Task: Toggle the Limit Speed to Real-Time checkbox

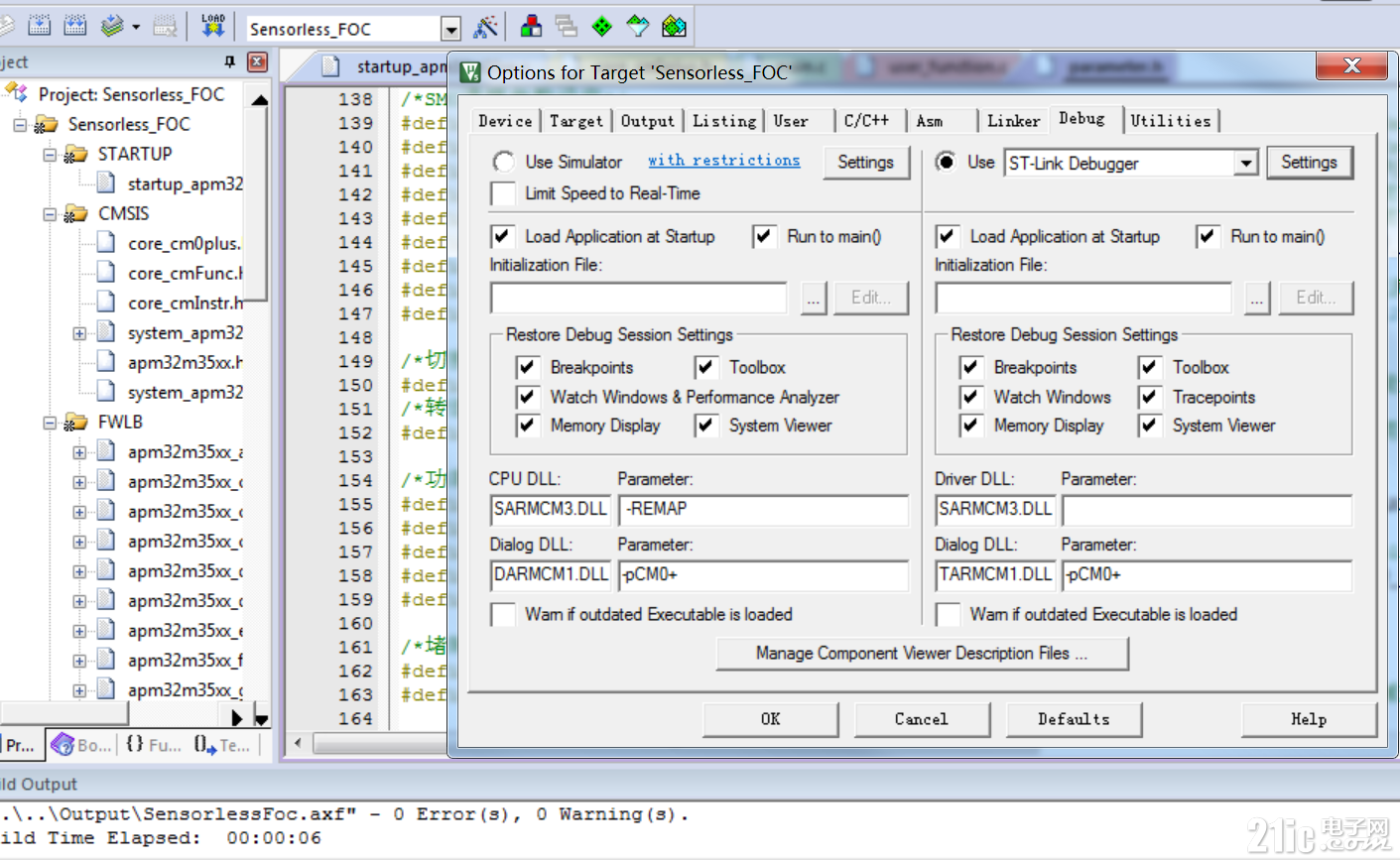Action: coord(503,193)
